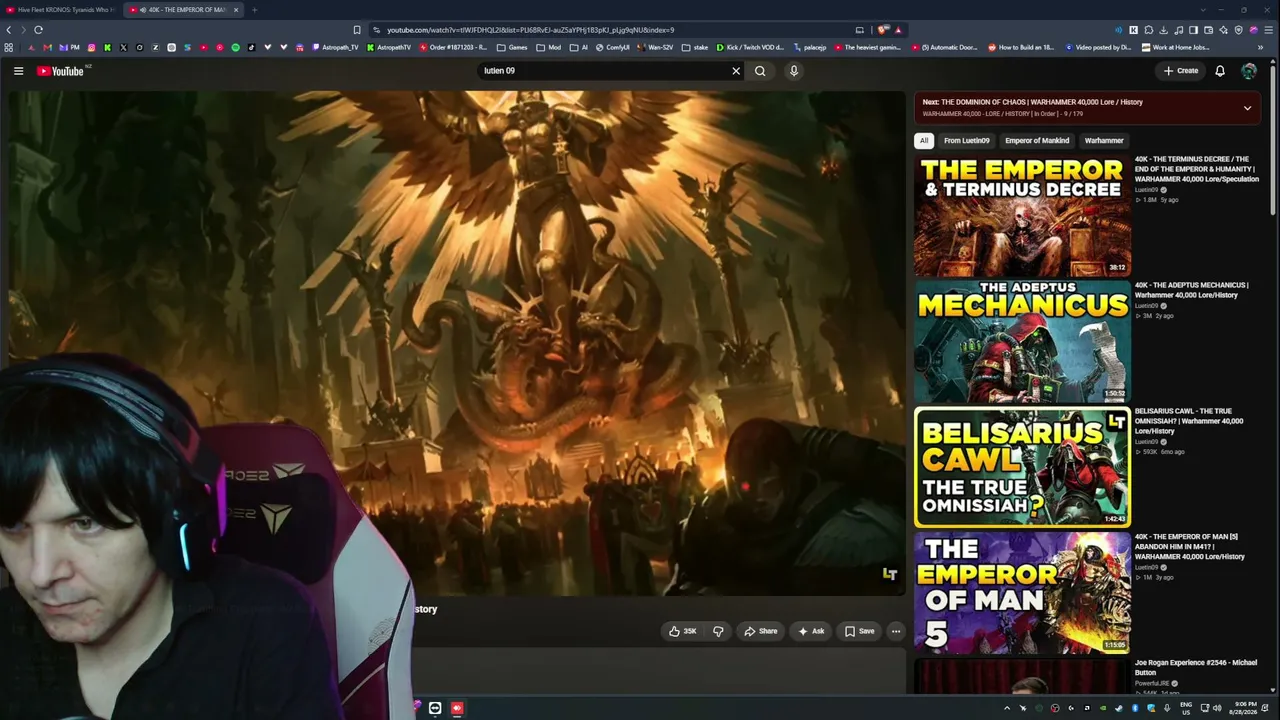The height and width of the screenshot is (720, 1280).
Task: Open the Brave Shields lion icon
Action: pos(882,30)
